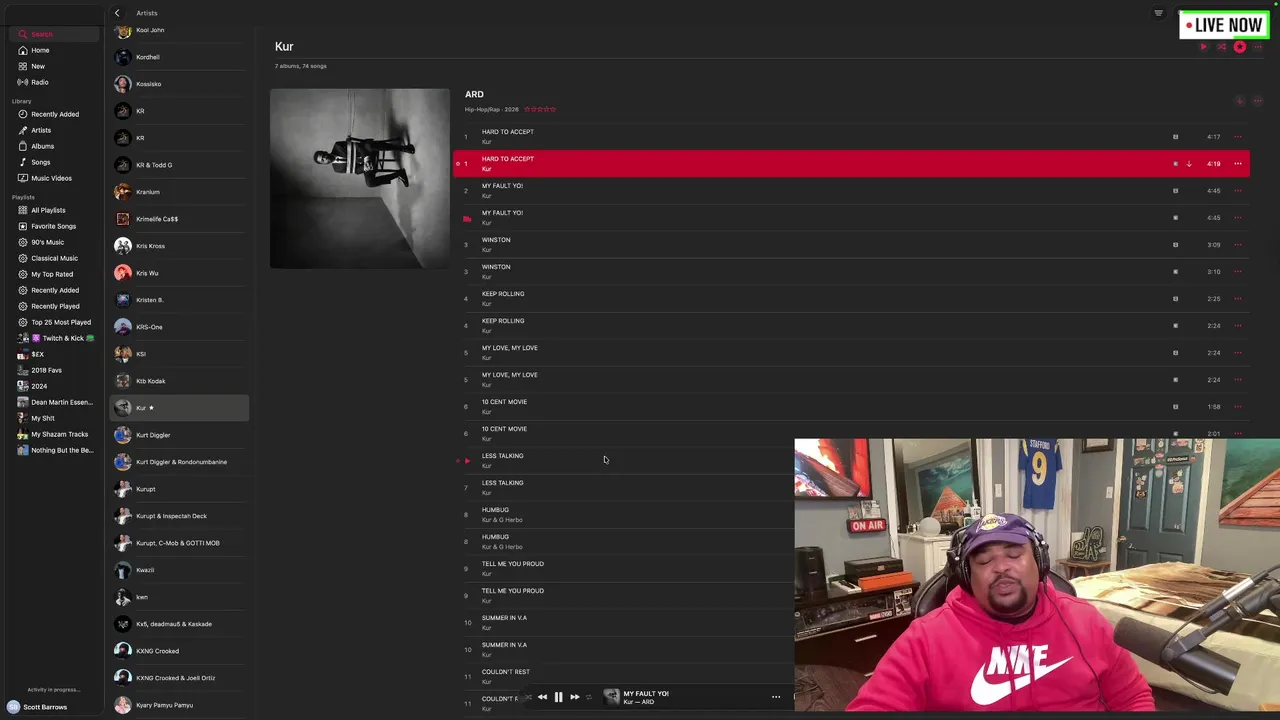Pause the current song

click(x=558, y=697)
